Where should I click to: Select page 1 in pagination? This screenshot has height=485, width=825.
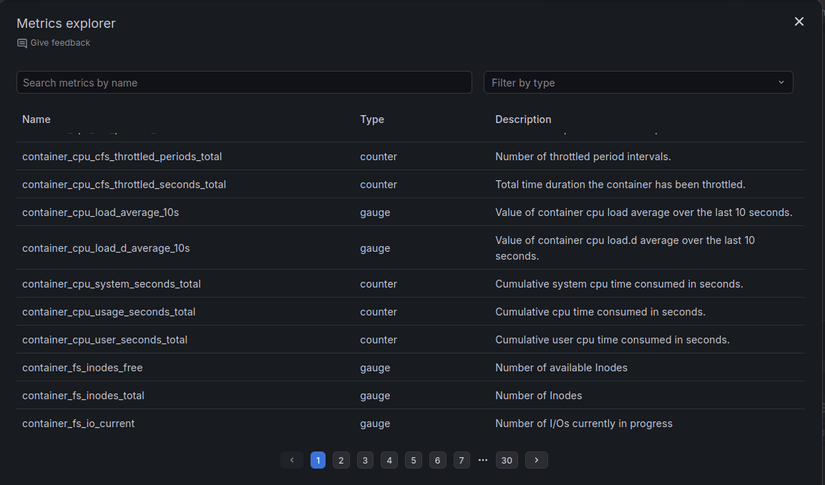(318, 460)
